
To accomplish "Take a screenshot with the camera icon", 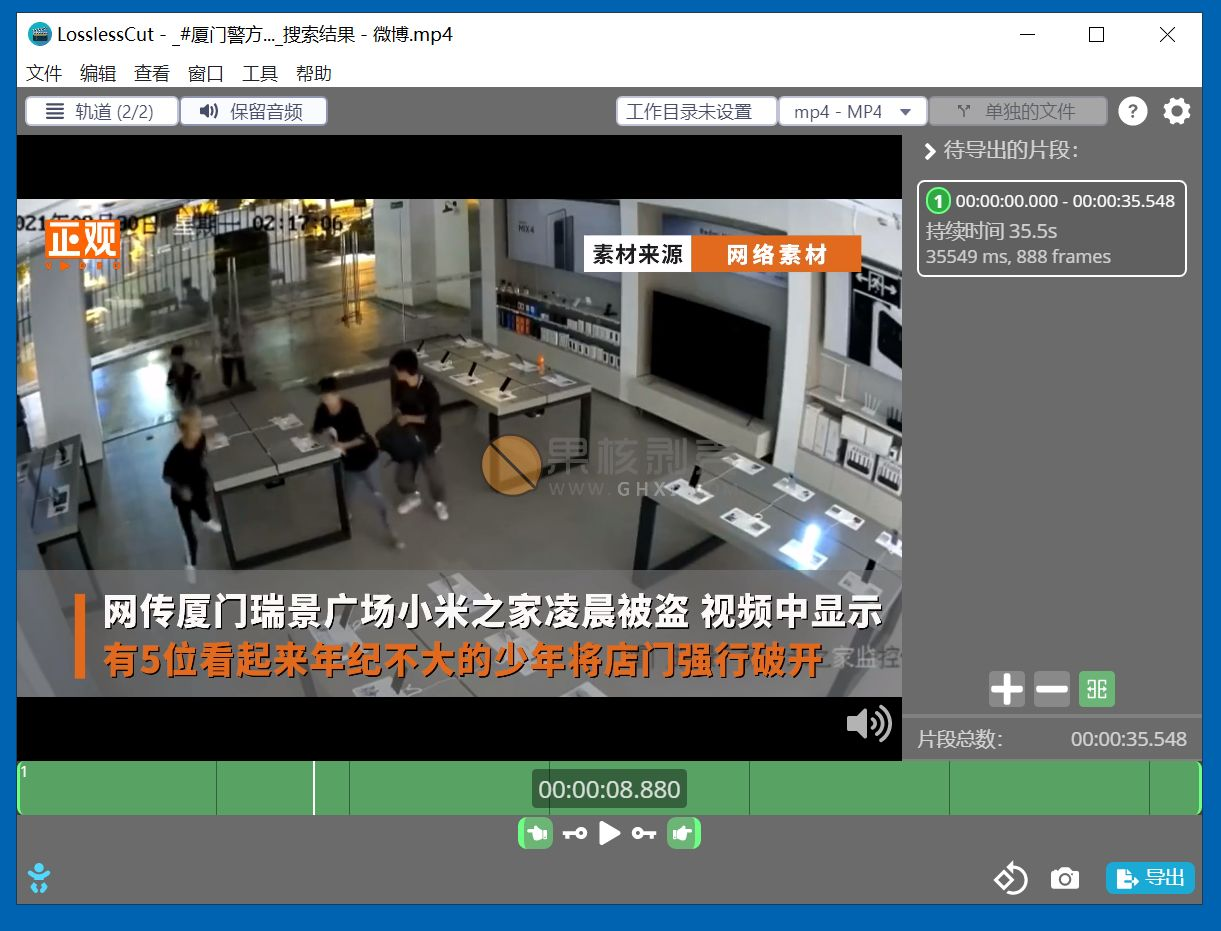I will [x=1064, y=878].
